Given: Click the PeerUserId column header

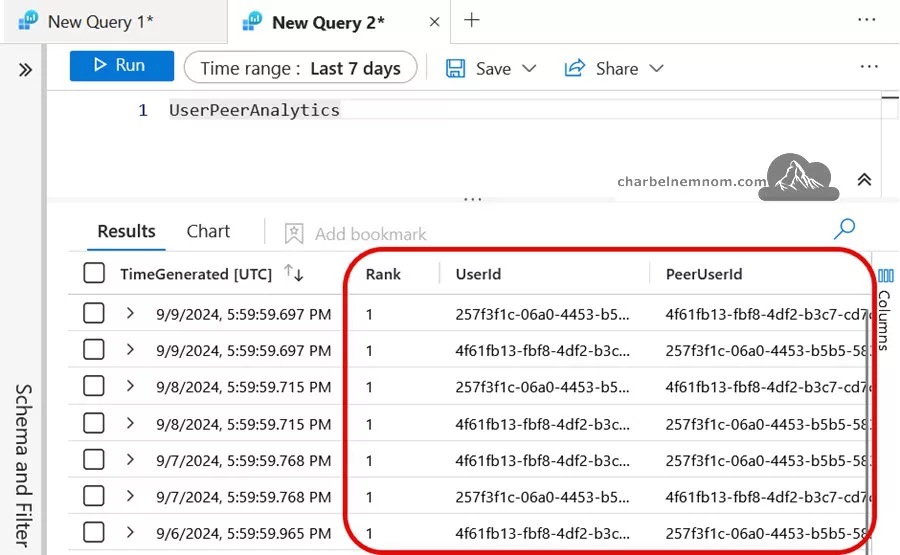Looking at the screenshot, I should coord(704,274).
